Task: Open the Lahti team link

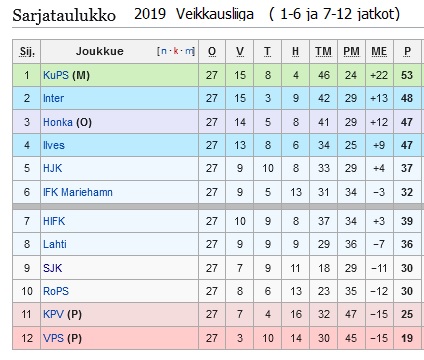Action: coord(55,244)
